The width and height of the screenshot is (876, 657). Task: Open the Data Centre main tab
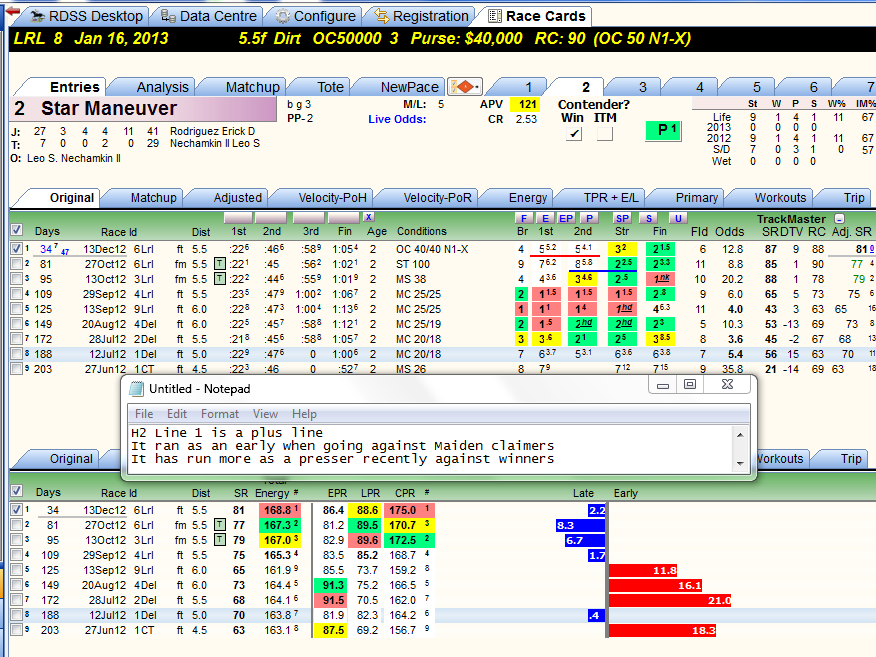pos(218,16)
